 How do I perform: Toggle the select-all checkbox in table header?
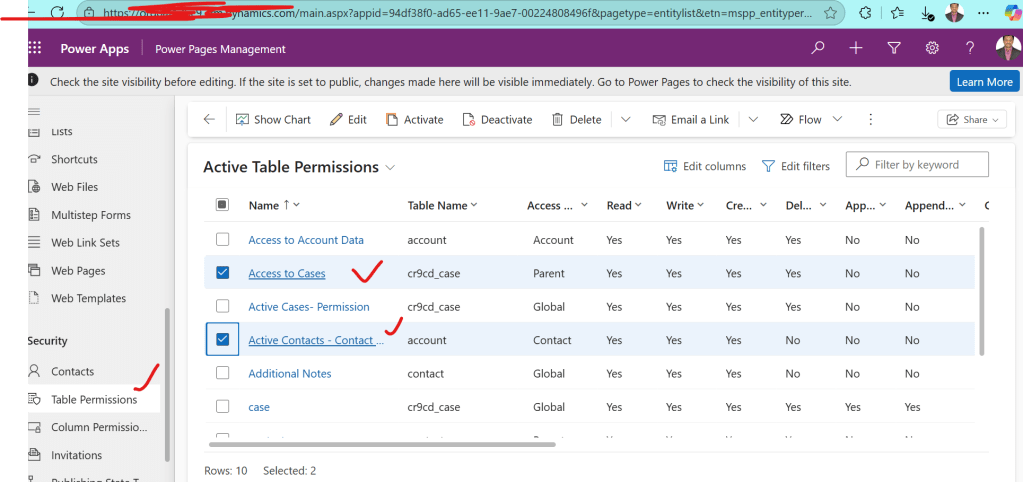[223, 205]
